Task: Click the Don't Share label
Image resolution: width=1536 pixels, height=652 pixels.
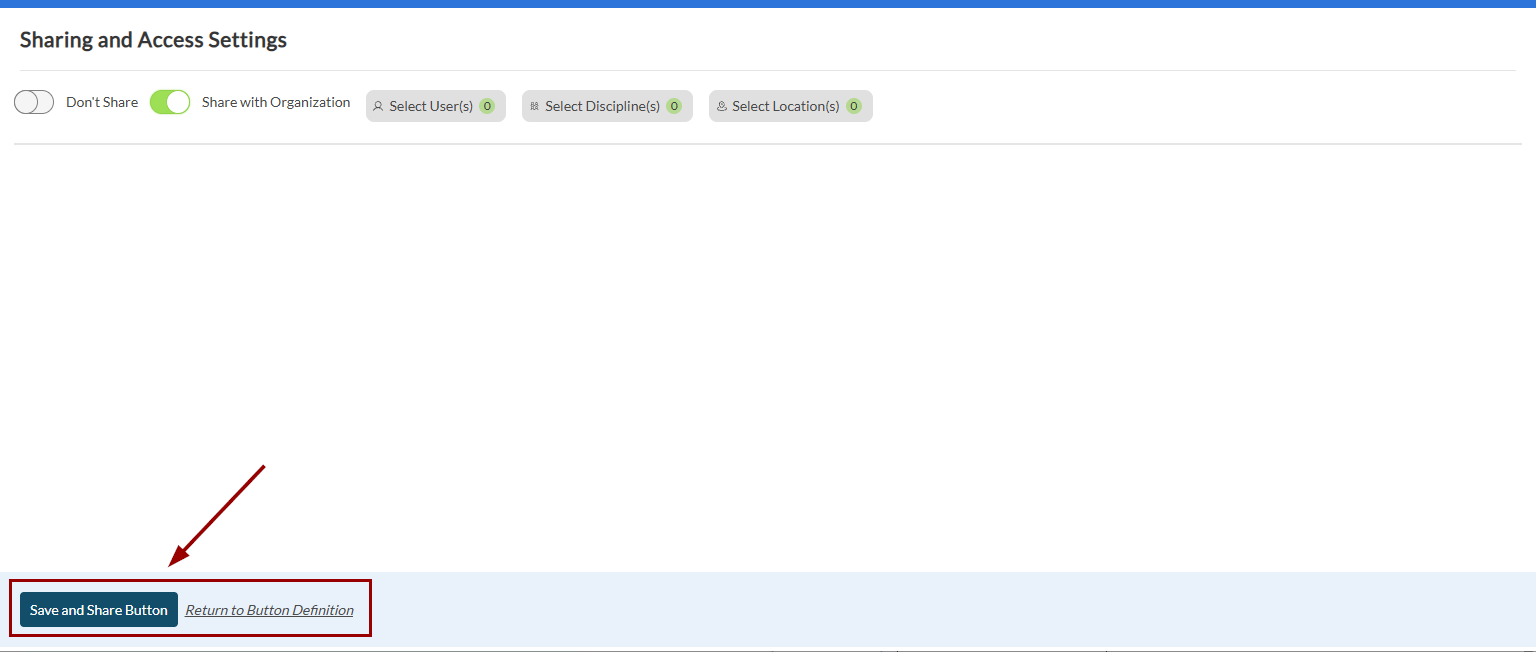Action: pos(102,102)
